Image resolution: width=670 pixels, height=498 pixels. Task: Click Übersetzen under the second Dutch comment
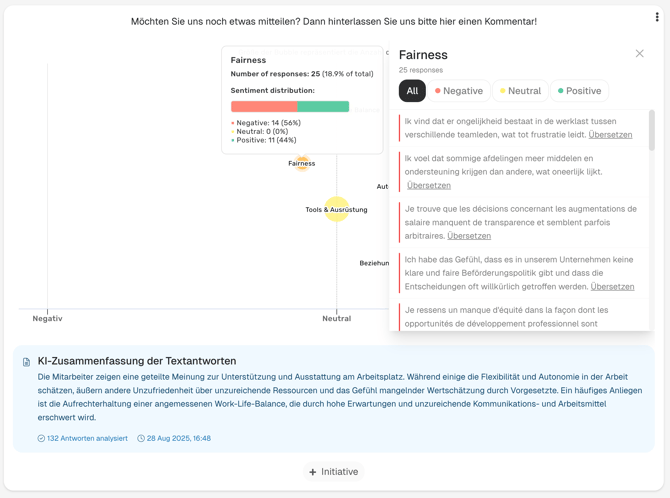[429, 185]
